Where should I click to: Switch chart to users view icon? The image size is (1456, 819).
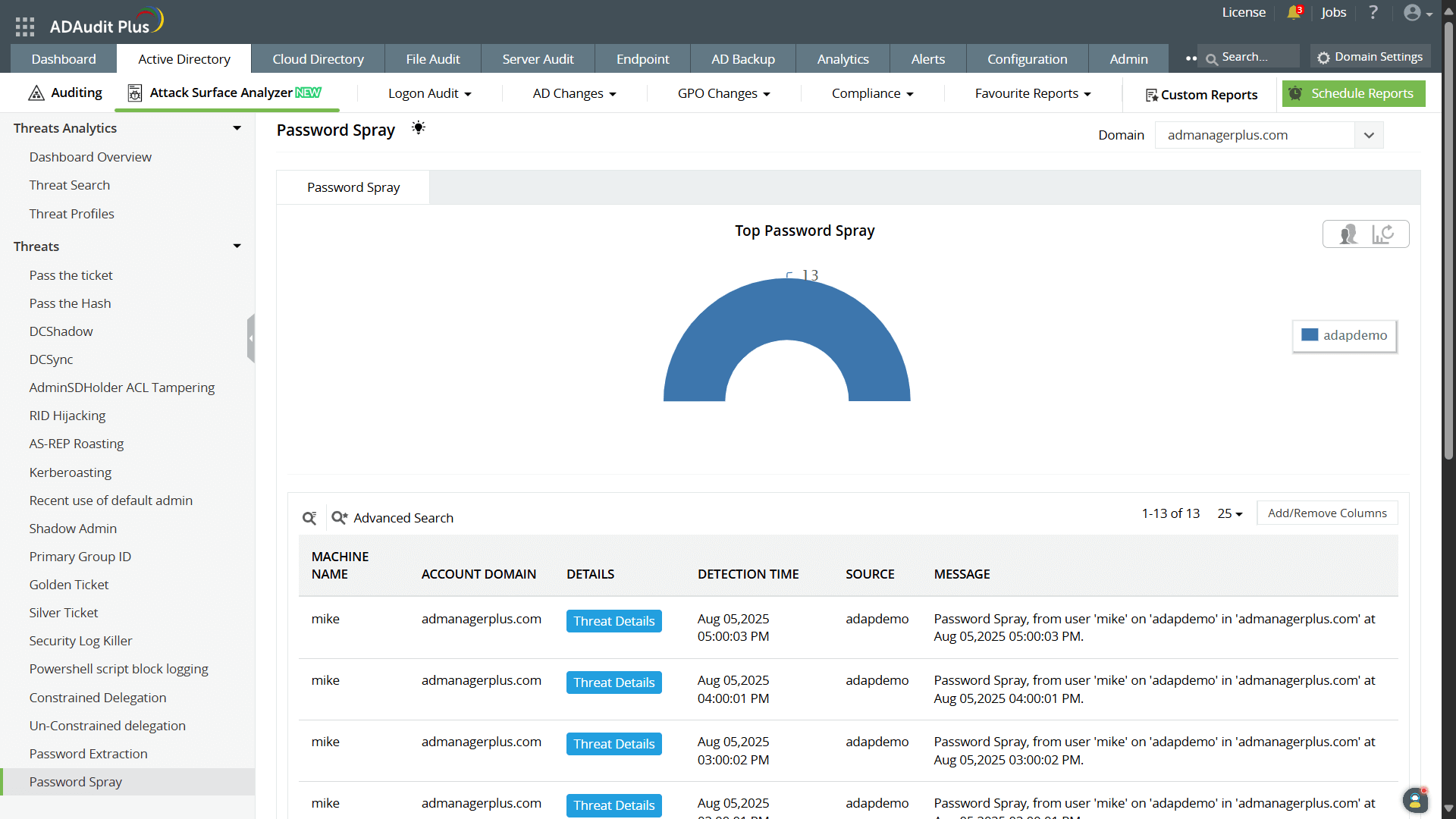(1348, 234)
